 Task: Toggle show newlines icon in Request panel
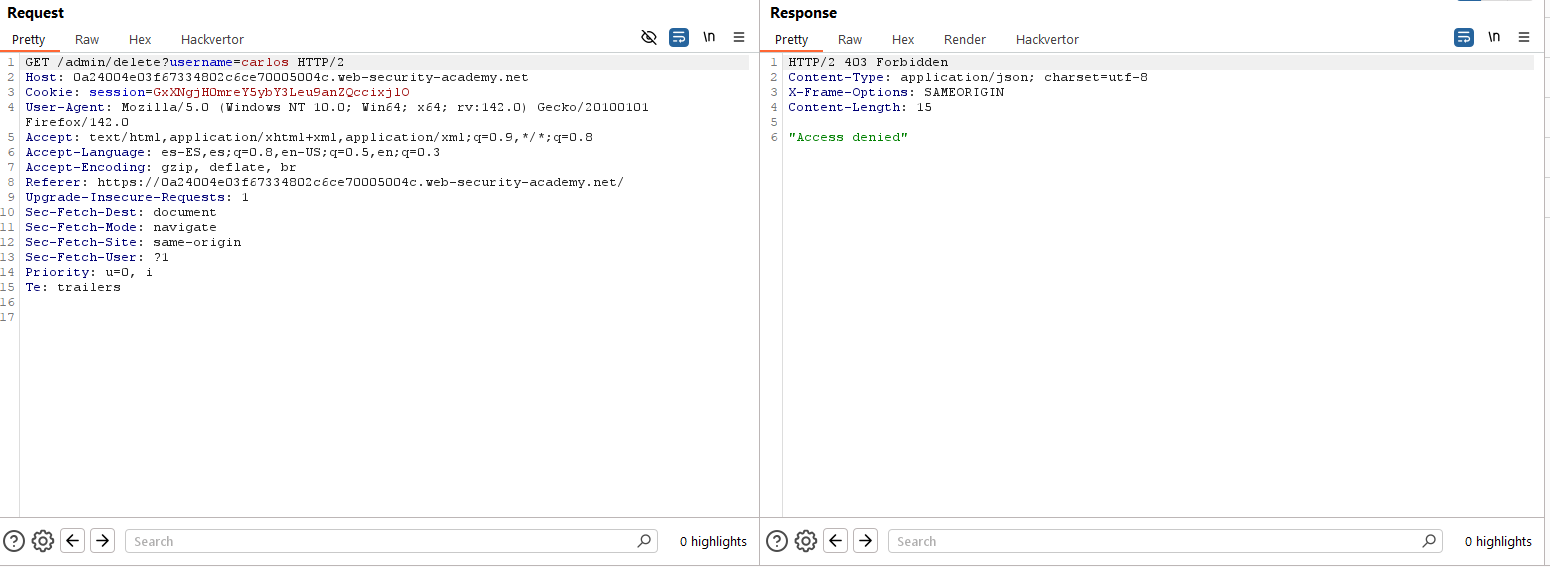click(x=709, y=38)
